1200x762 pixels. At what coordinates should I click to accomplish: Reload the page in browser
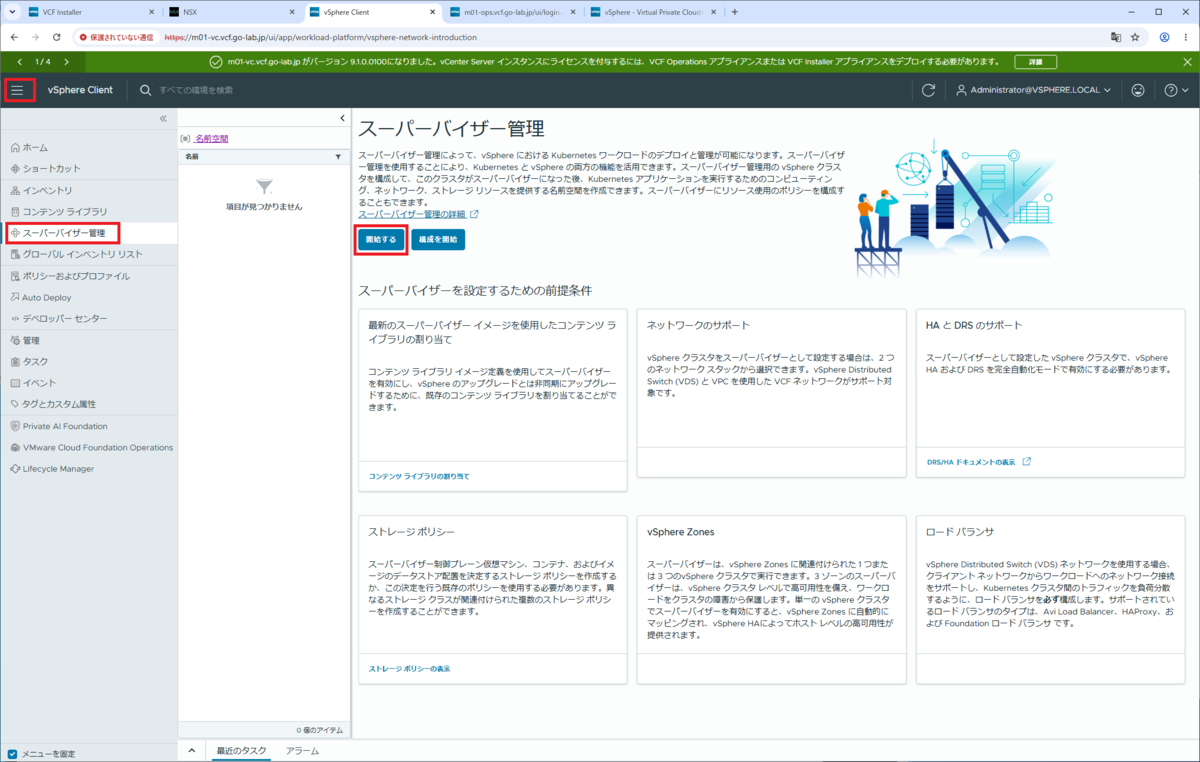click(57, 37)
